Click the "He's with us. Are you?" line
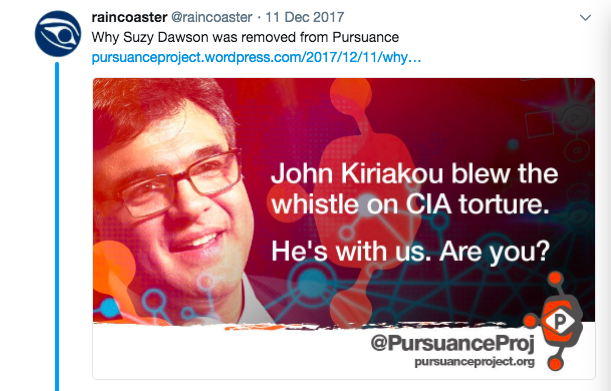 pyautogui.click(x=410, y=252)
